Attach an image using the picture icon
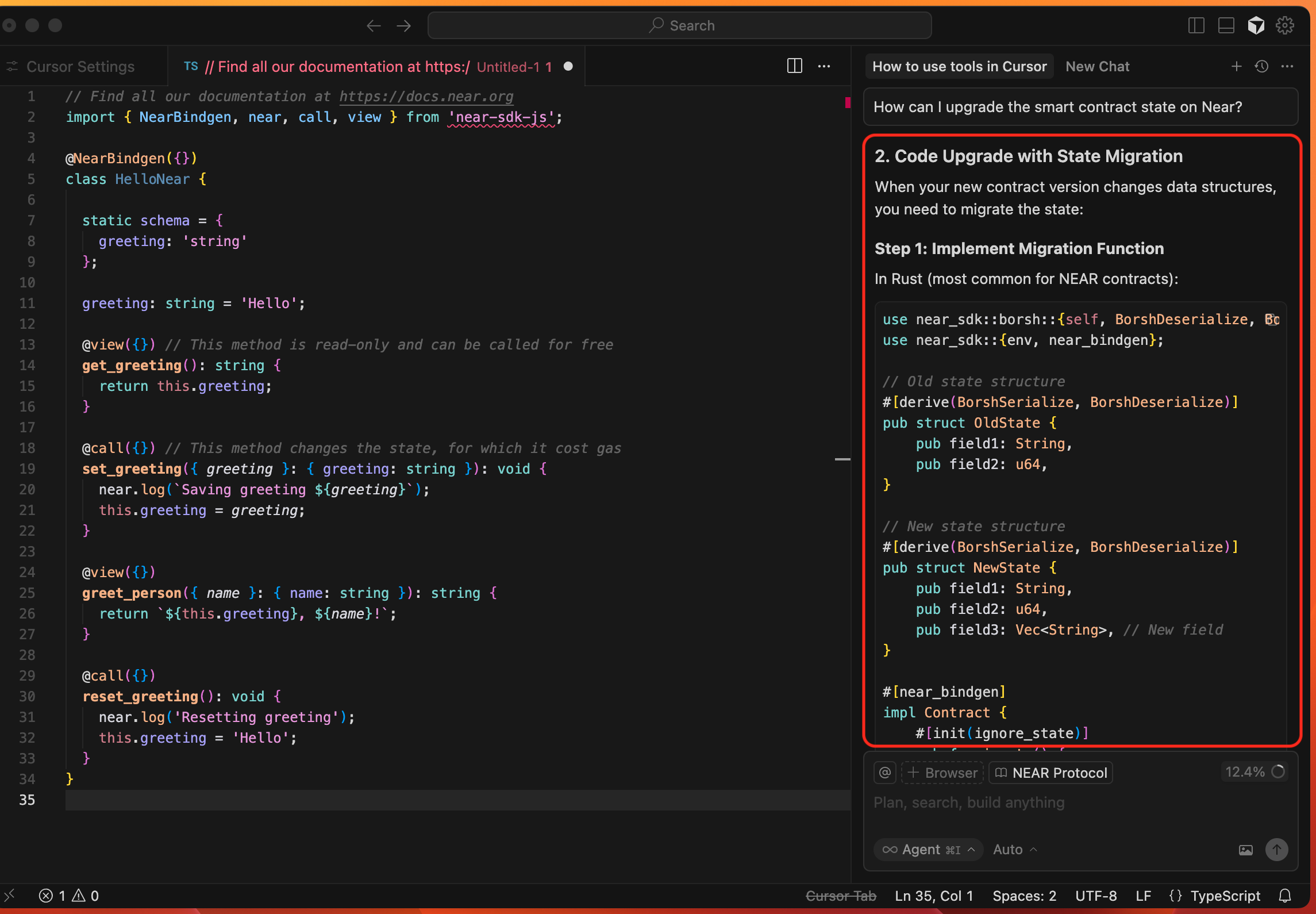 click(x=1246, y=850)
